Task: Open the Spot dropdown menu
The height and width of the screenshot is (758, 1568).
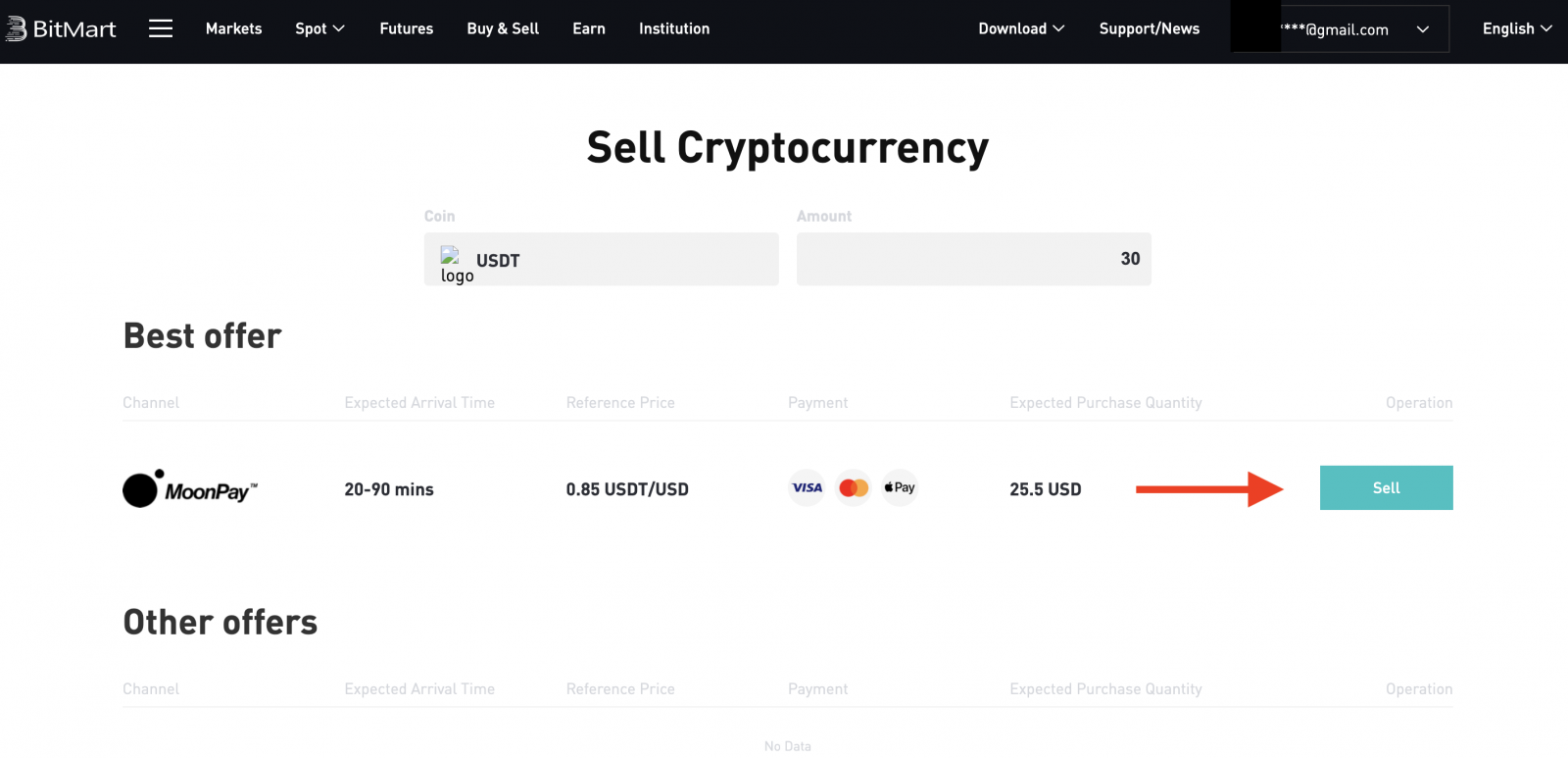Action: click(x=319, y=28)
